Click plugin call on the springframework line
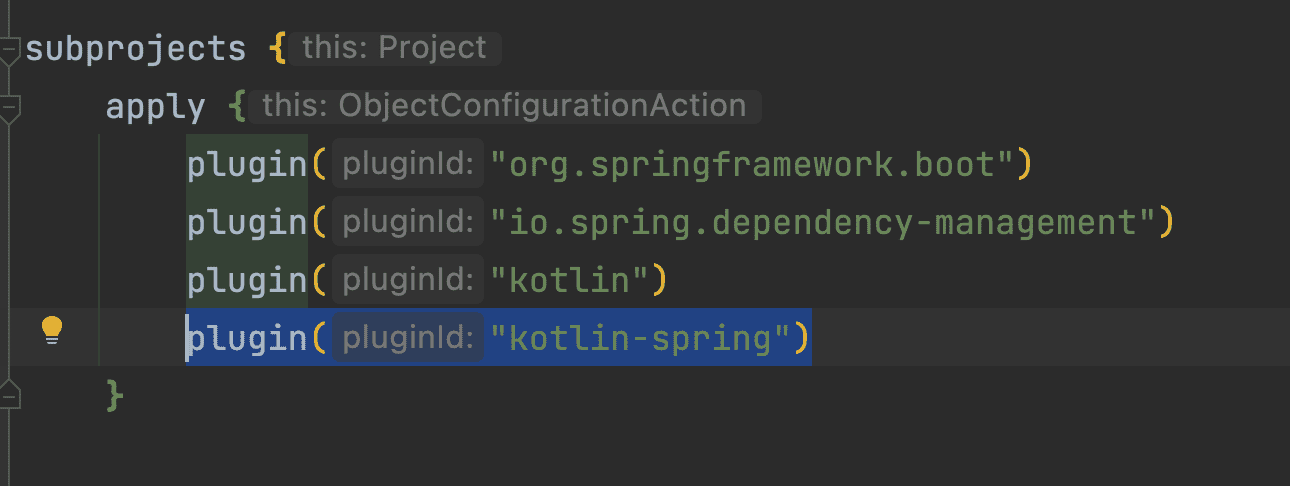 pyautogui.click(x=246, y=165)
